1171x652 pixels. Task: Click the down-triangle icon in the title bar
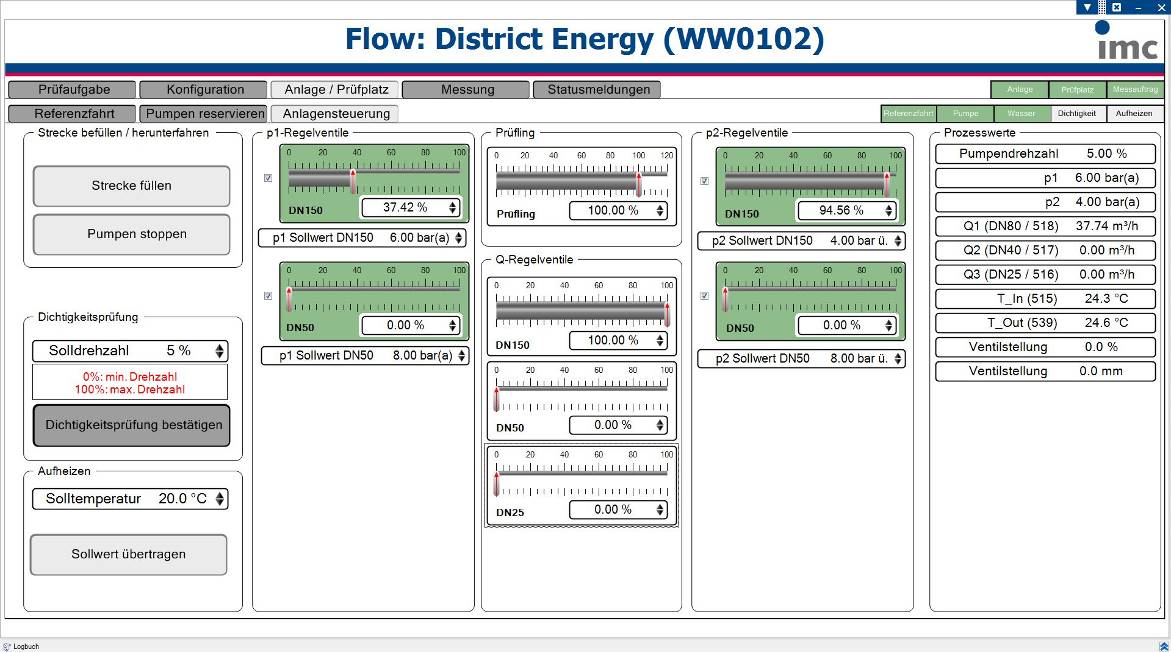(1088, 7)
